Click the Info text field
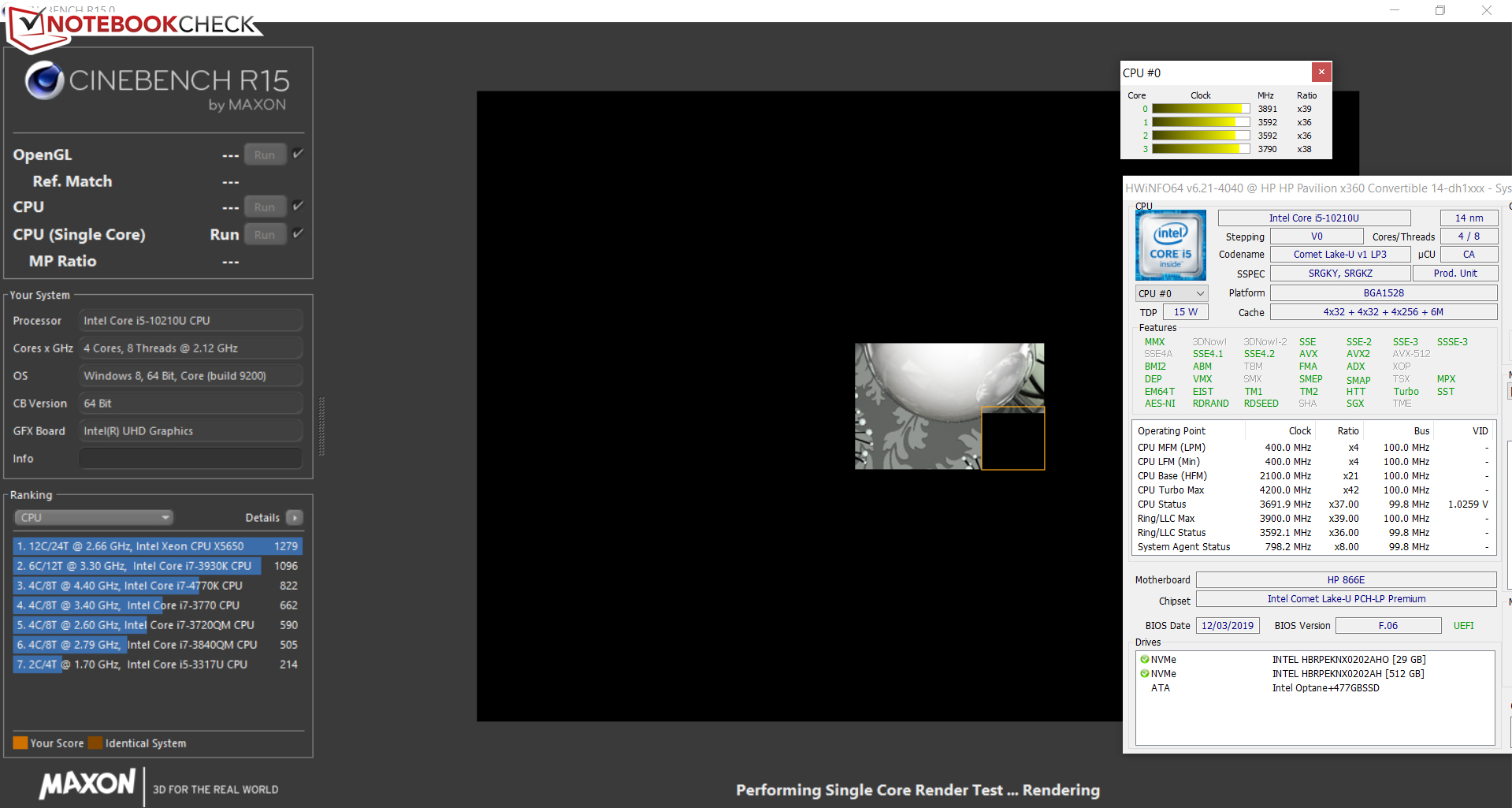The width and height of the screenshot is (1512, 808). coord(191,459)
